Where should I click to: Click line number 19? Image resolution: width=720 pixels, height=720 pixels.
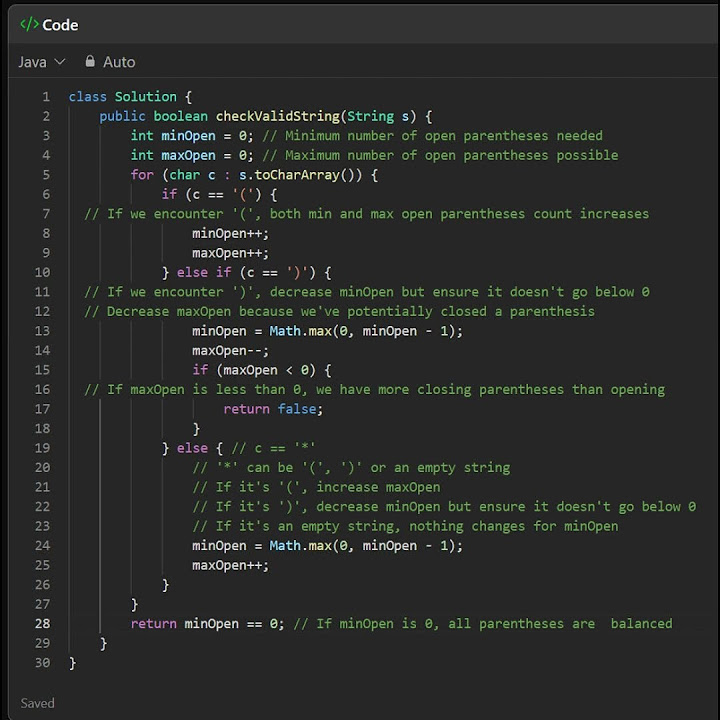coord(42,448)
